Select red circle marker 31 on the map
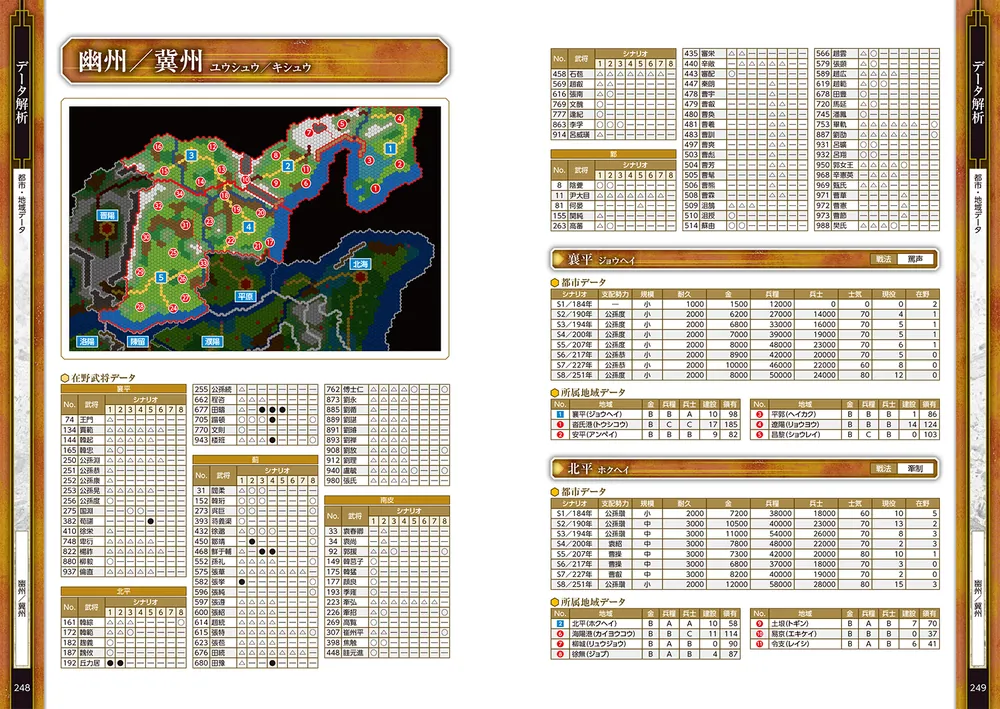Image resolution: width=1000 pixels, height=709 pixels. pos(186,225)
